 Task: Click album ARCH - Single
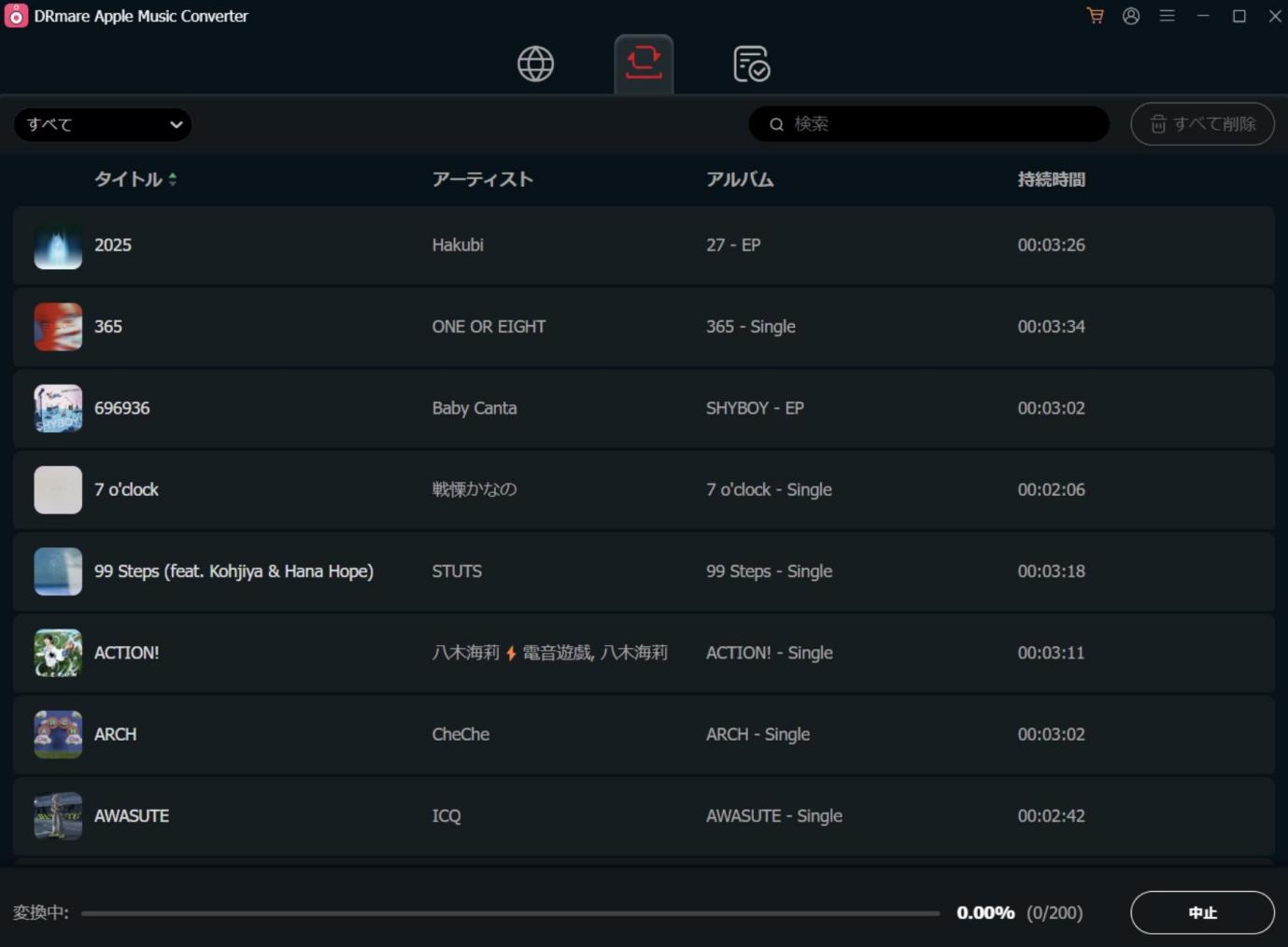click(757, 734)
